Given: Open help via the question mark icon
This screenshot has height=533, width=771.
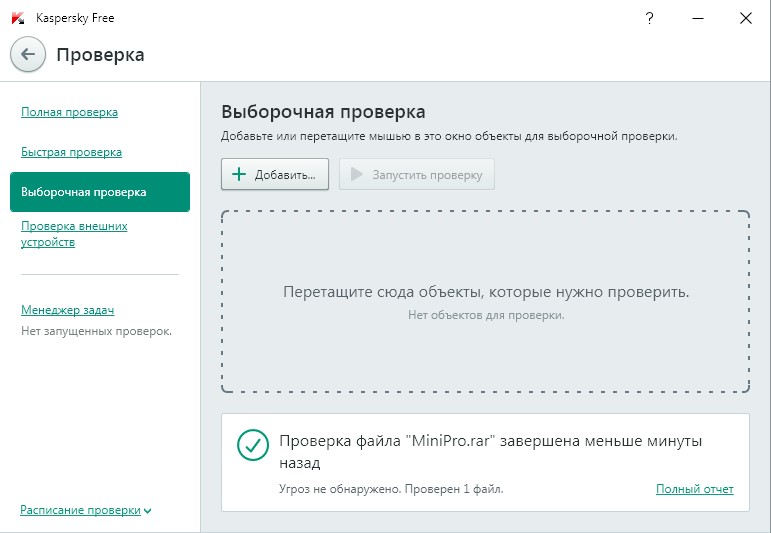Looking at the screenshot, I should coord(650,18).
